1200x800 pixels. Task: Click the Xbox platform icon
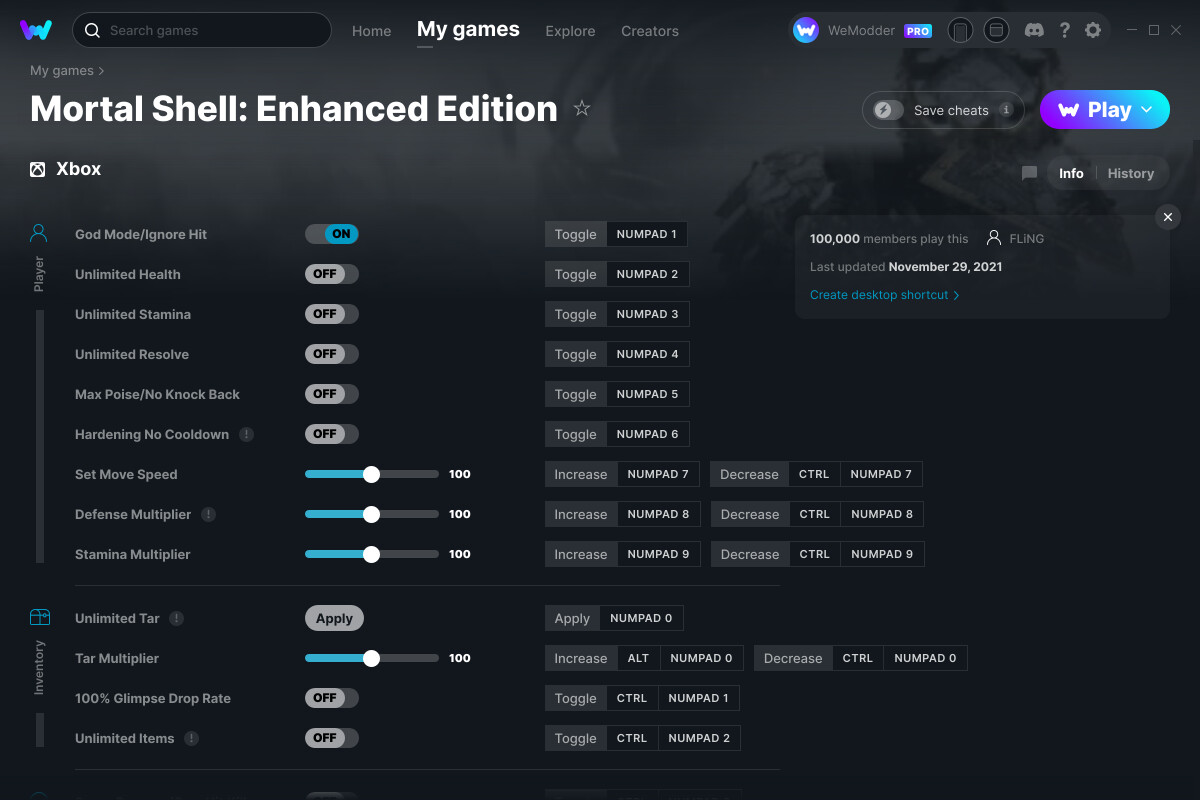pyautogui.click(x=37, y=169)
